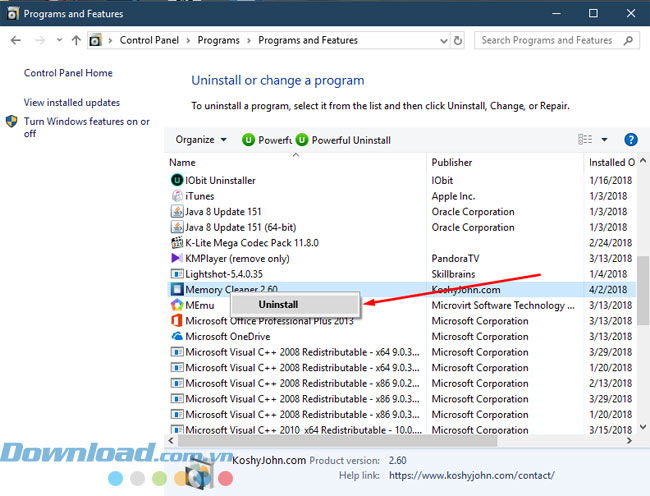The image size is (650, 496).
Task: Click the horizontal scrollbar thumb
Action: (x=337, y=440)
